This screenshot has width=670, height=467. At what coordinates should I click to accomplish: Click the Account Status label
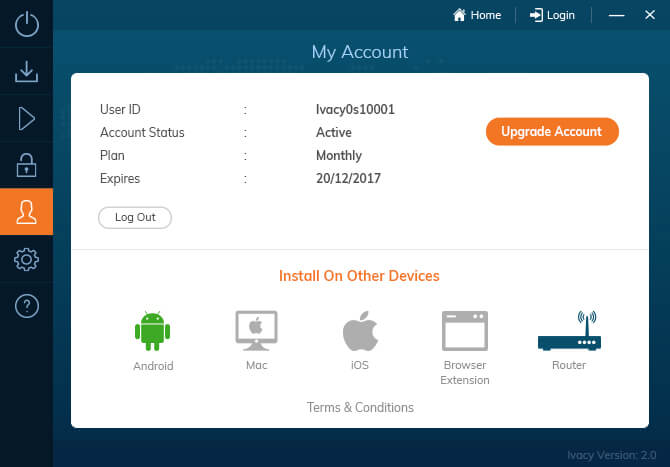142,132
